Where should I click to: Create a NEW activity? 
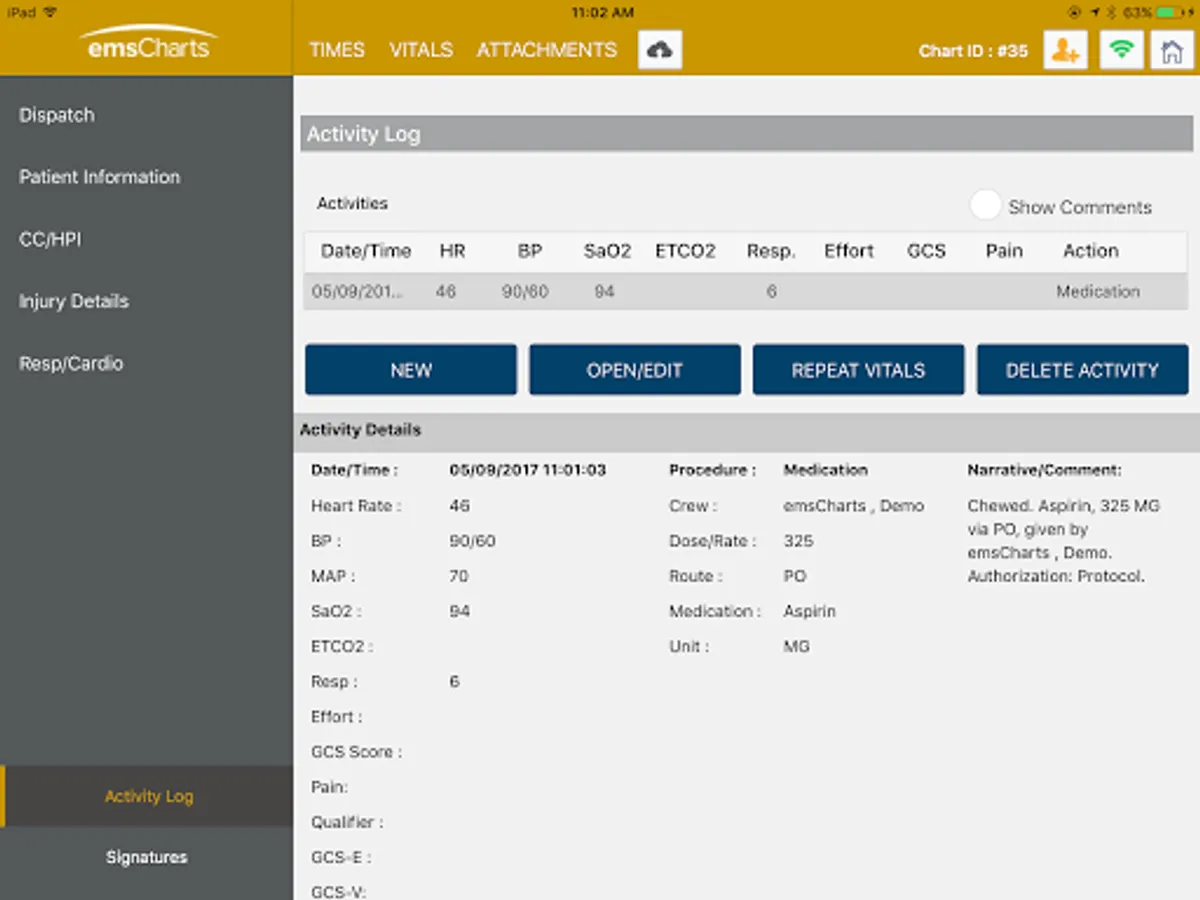(x=411, y=370)
